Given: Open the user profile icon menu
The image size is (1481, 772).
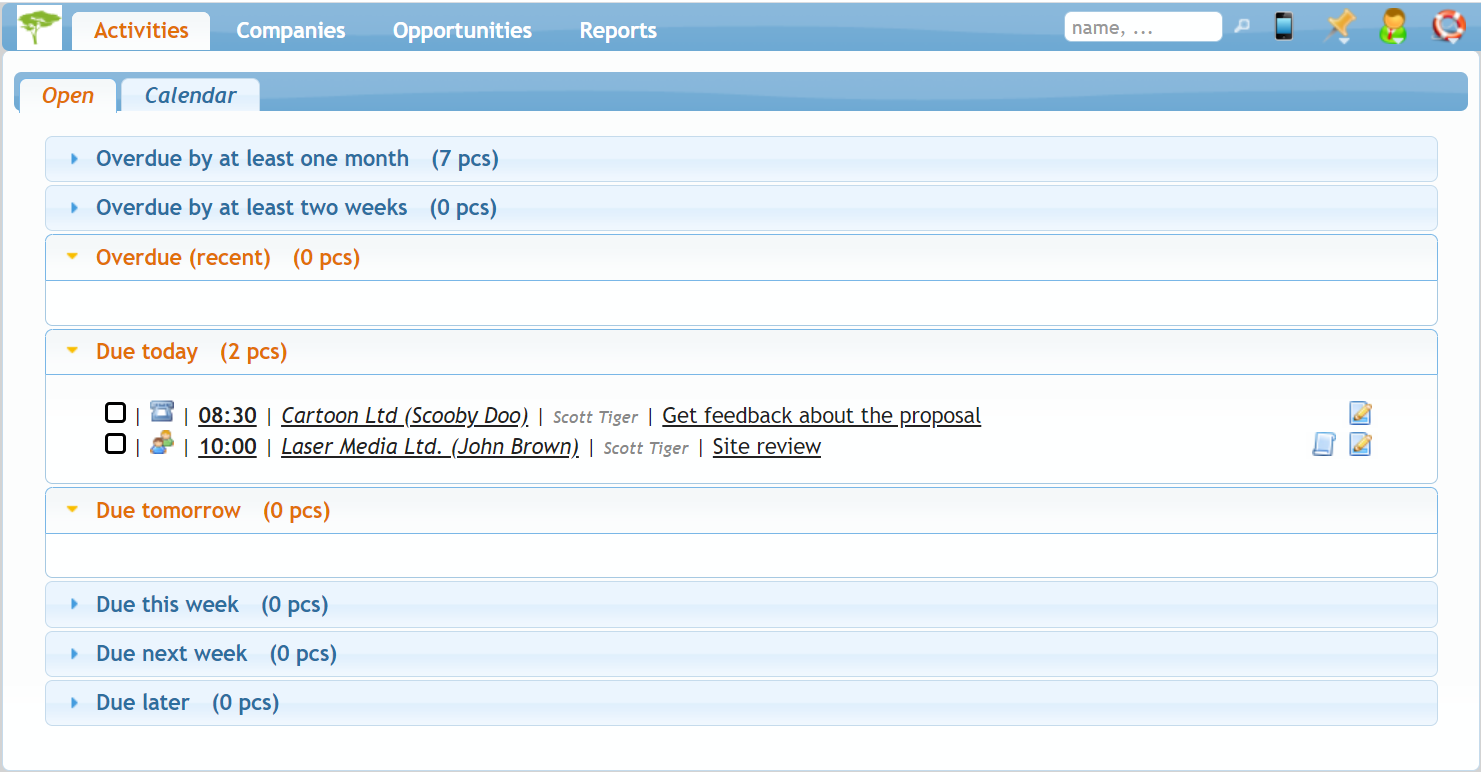Looking at the screenshot, I should click(x=1392, y=27).
